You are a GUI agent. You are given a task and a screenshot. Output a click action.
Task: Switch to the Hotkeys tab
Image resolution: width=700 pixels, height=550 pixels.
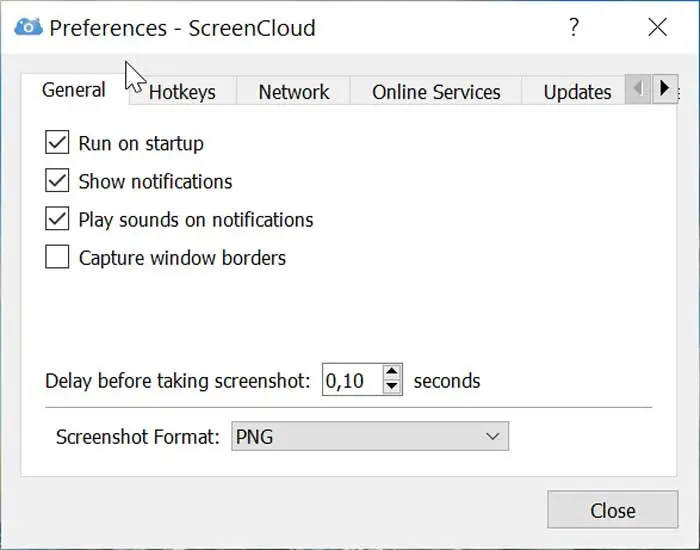[x=182, y=92]
